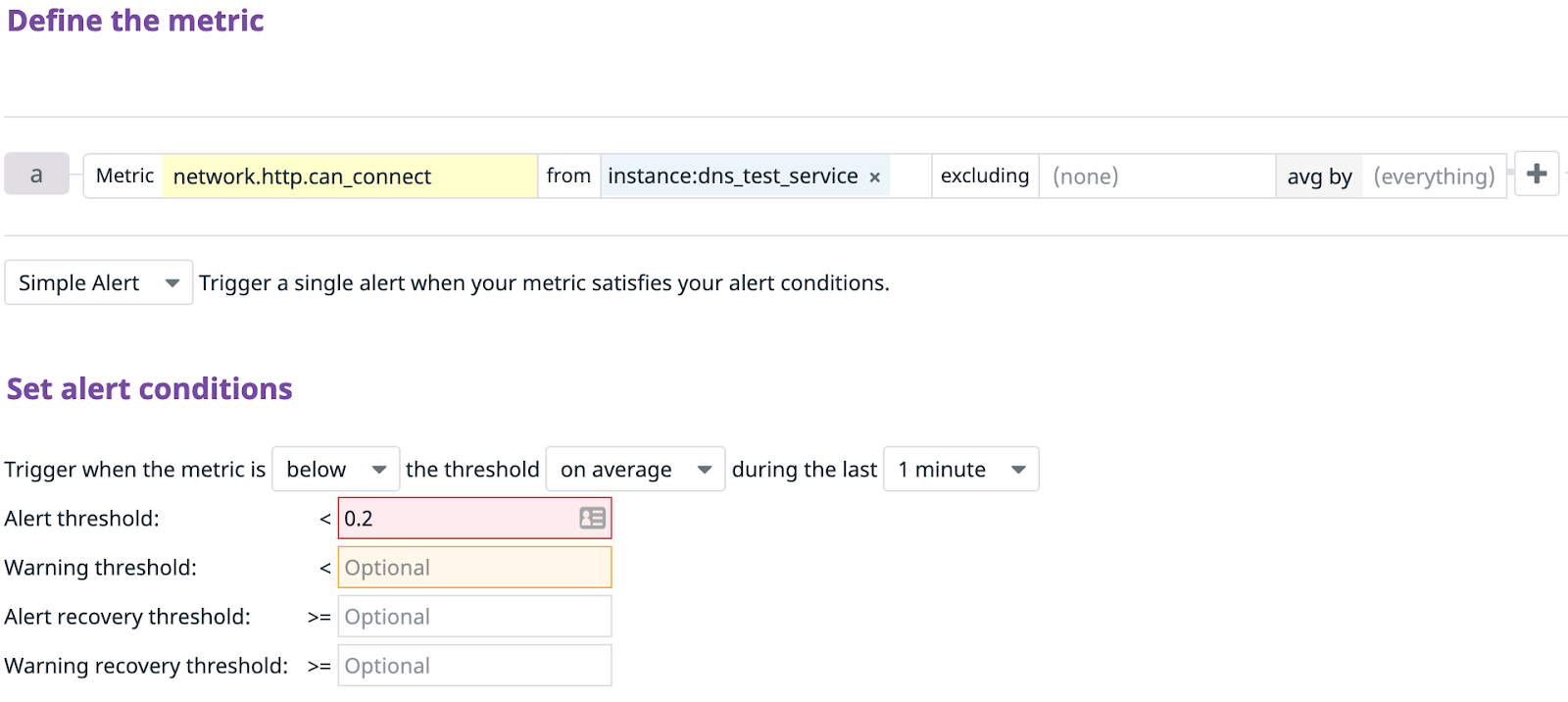This screenshot has height=702, width=1568.
Task: Open the 1 minute time window dropdown
Action: 961,470
